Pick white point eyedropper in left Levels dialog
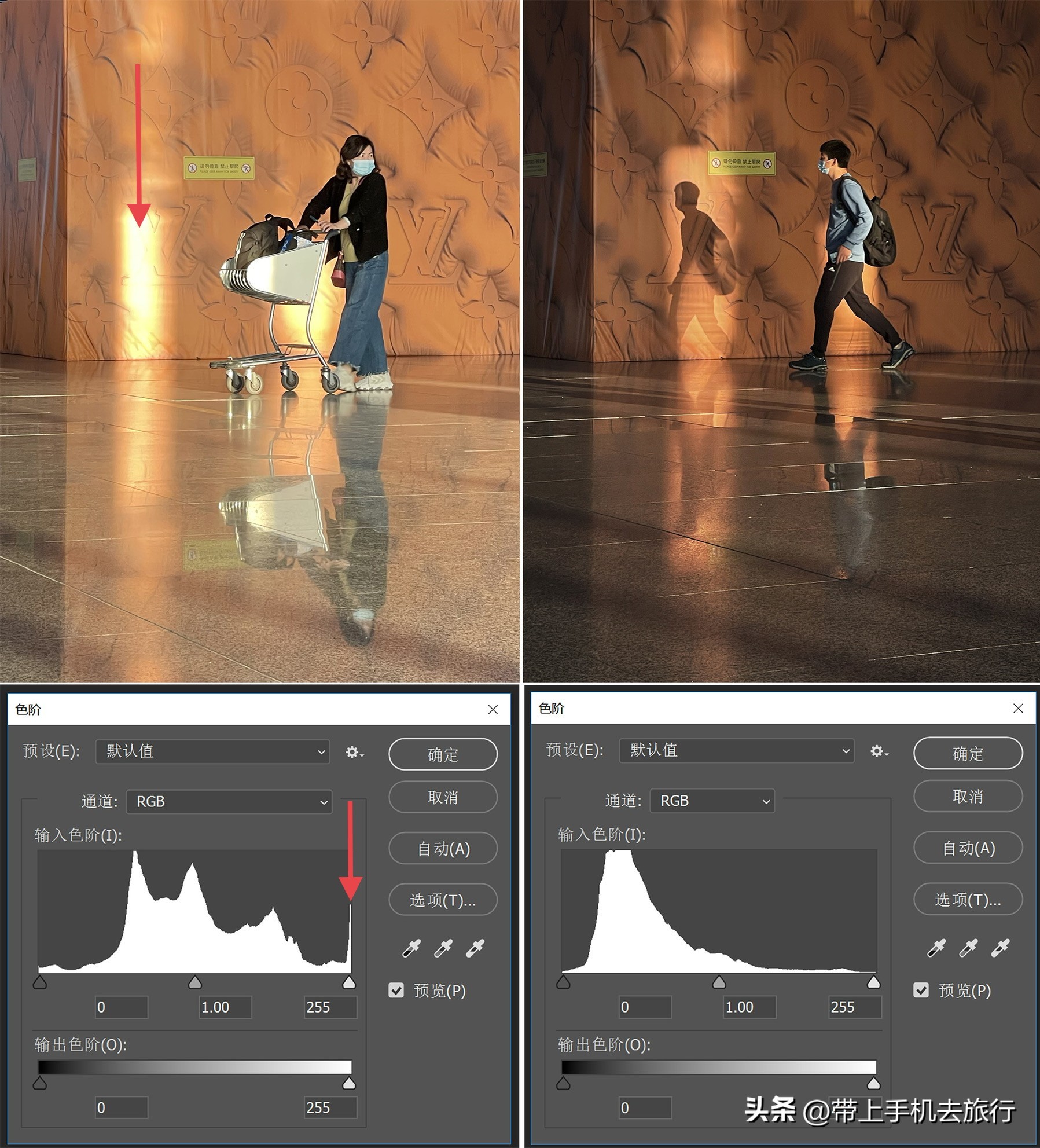The image size is (1040, 1148). [475, 948]
